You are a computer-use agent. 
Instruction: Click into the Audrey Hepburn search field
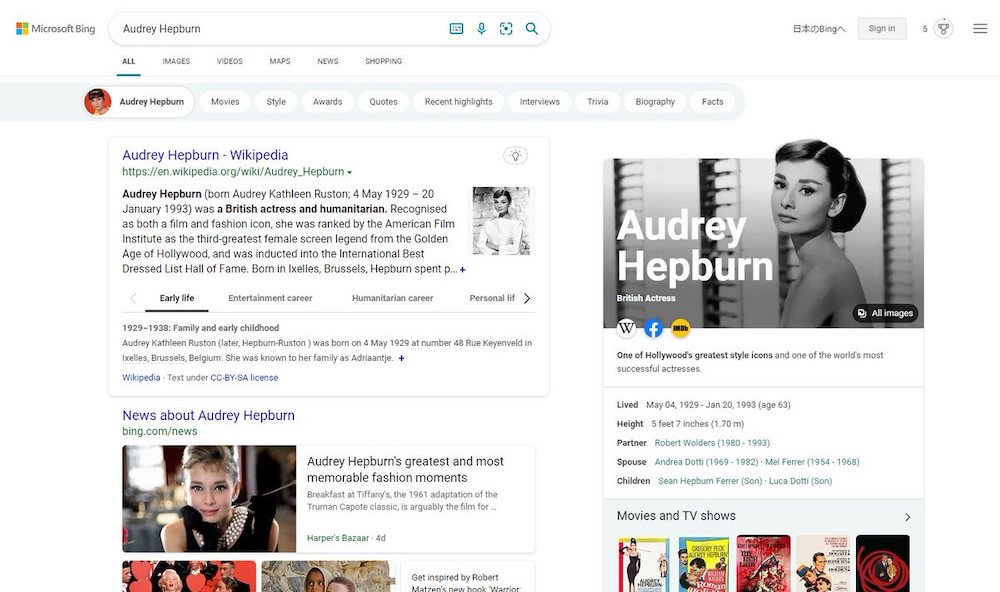(280, 29)
